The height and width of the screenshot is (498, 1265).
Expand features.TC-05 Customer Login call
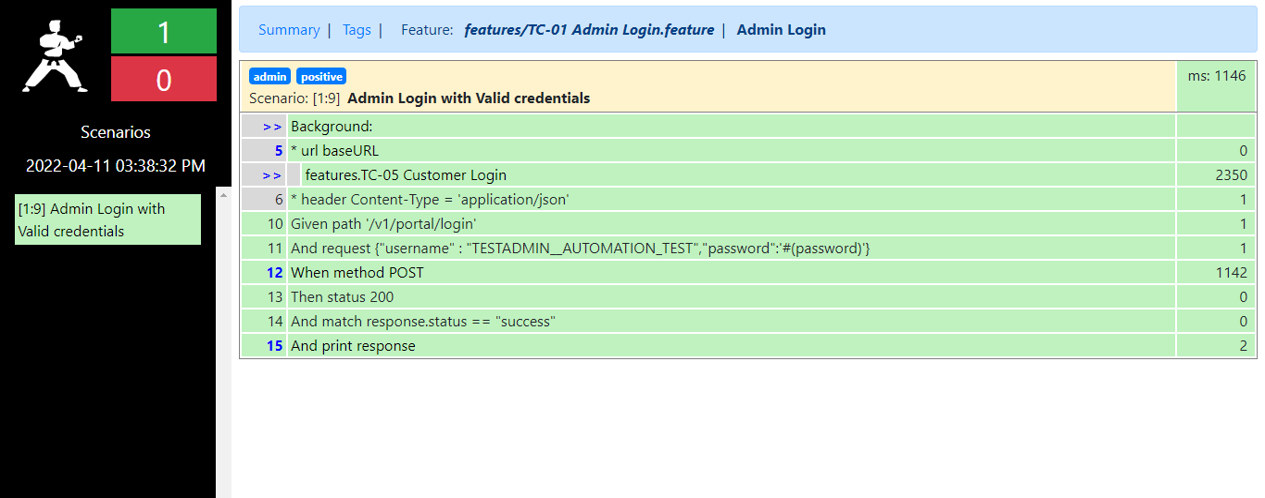pyautogui.click(x=271, y=175)
